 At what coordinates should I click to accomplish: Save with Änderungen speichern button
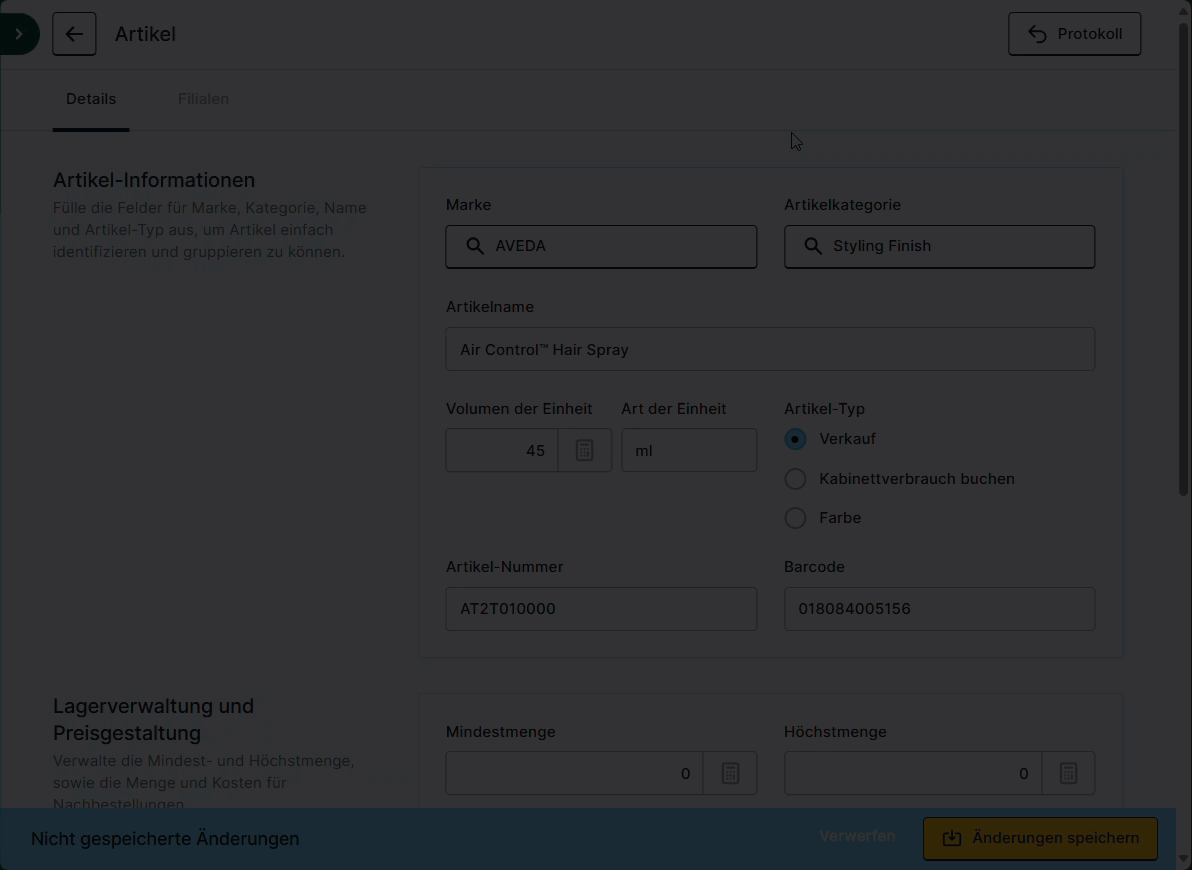click(x=1041, y=839)
